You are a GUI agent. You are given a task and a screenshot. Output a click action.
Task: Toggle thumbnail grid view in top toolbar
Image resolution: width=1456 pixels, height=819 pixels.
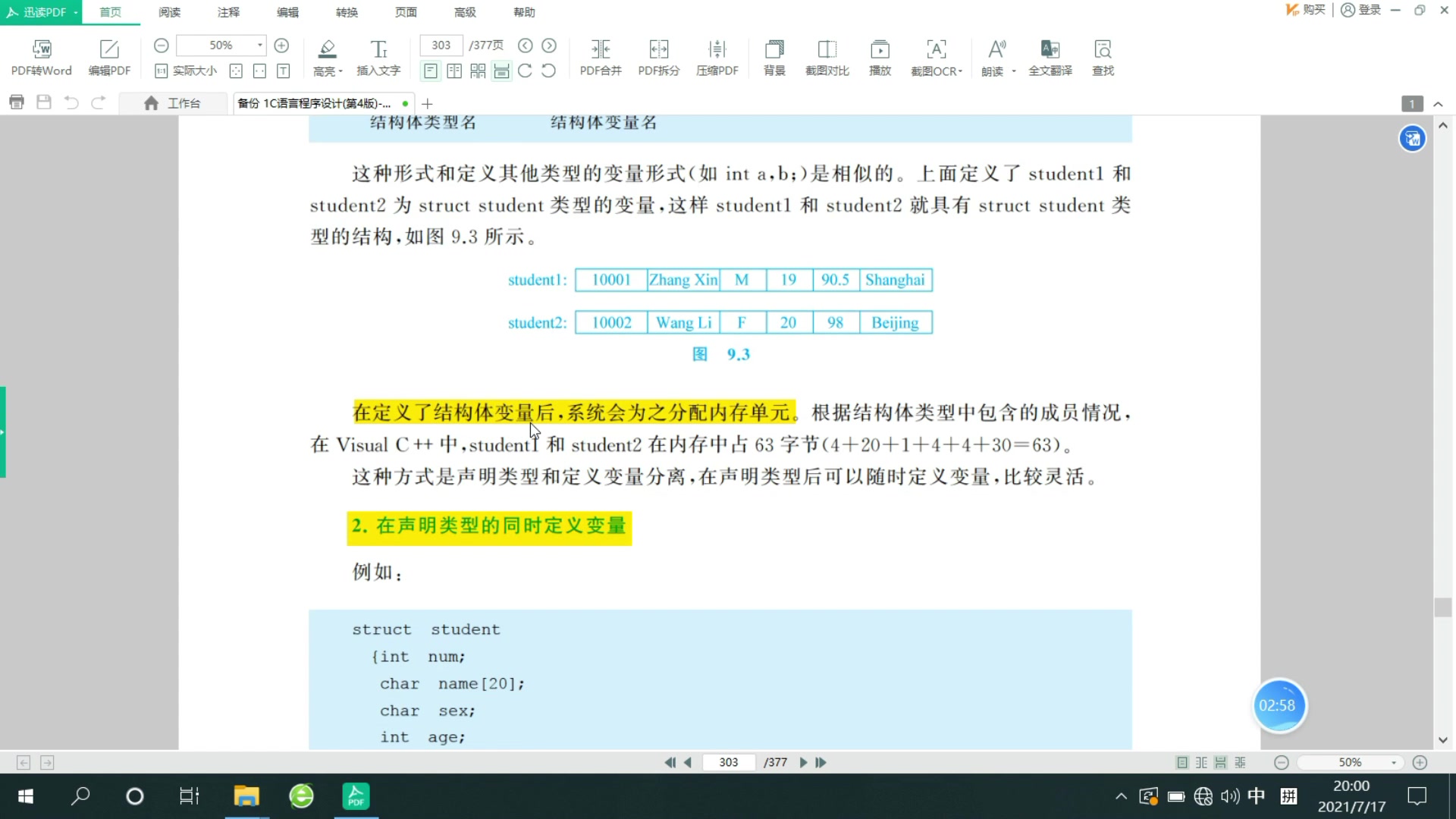point(478,71)
